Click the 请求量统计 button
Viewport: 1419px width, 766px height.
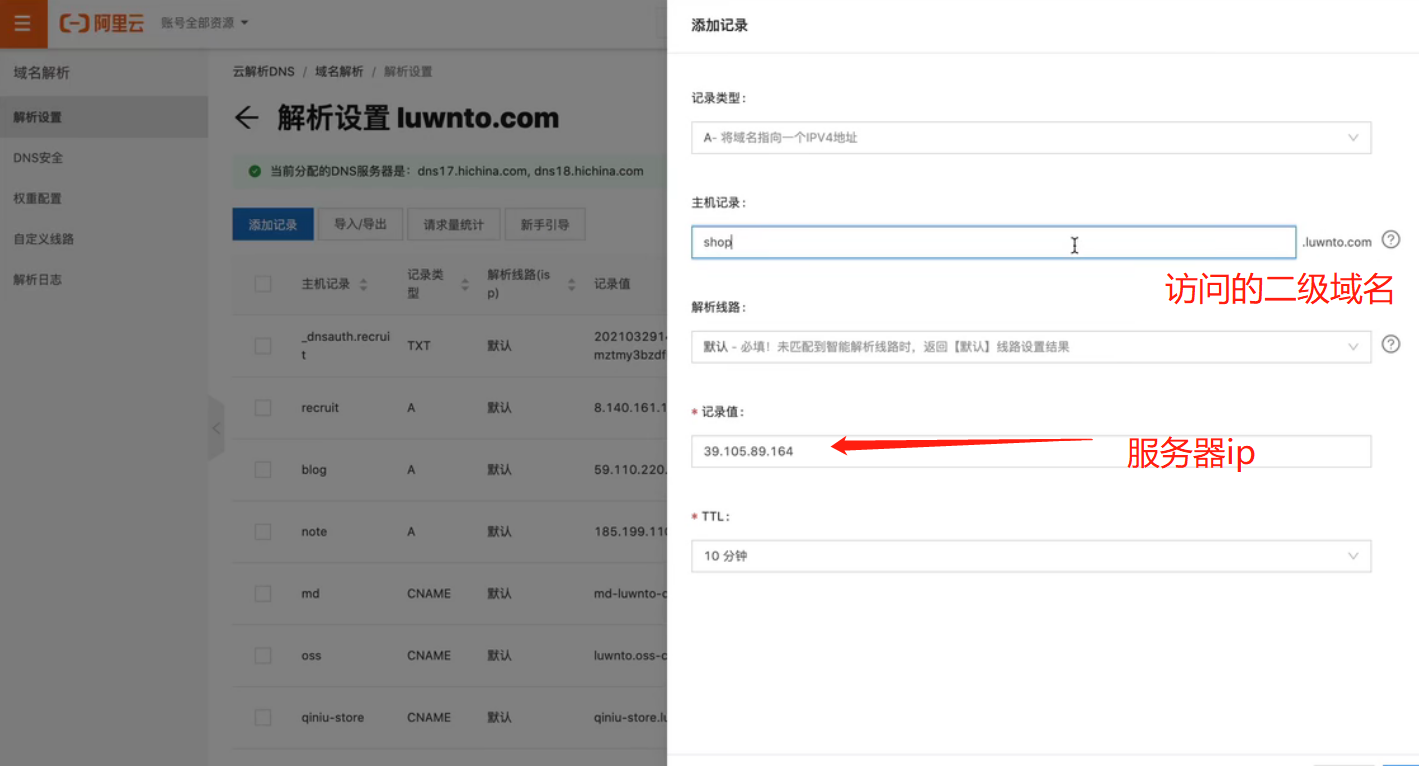pos(453,225)
